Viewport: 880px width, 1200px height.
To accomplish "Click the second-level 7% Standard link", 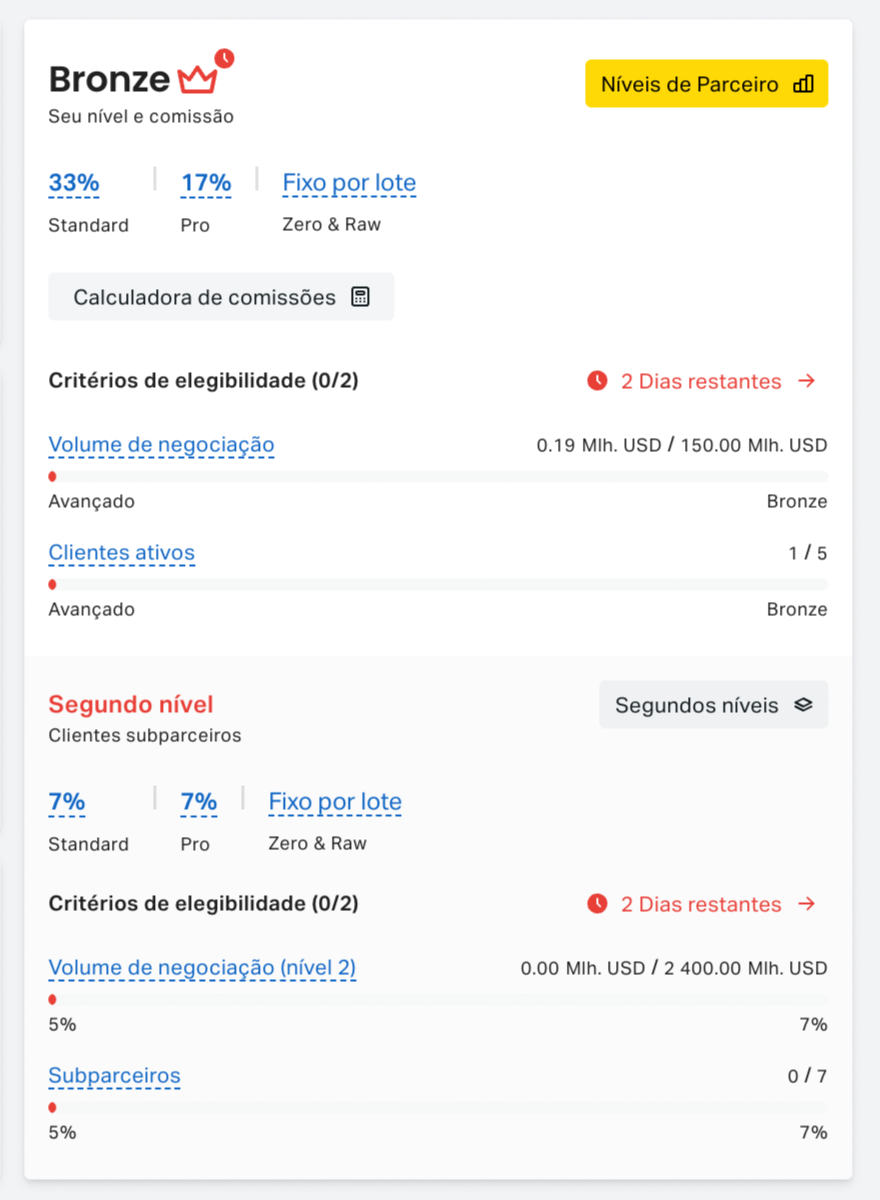I will point(67,802).
